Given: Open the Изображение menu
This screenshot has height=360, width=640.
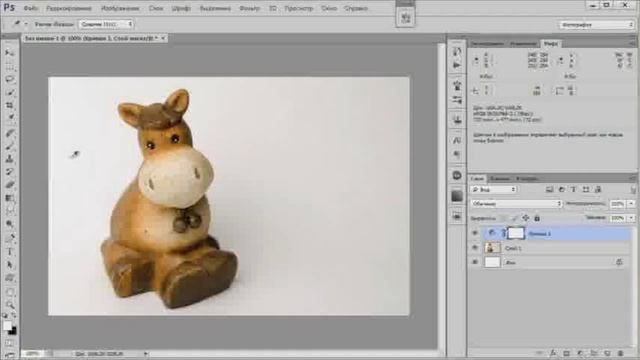Looking at the screenshot, I should point(120,8).
